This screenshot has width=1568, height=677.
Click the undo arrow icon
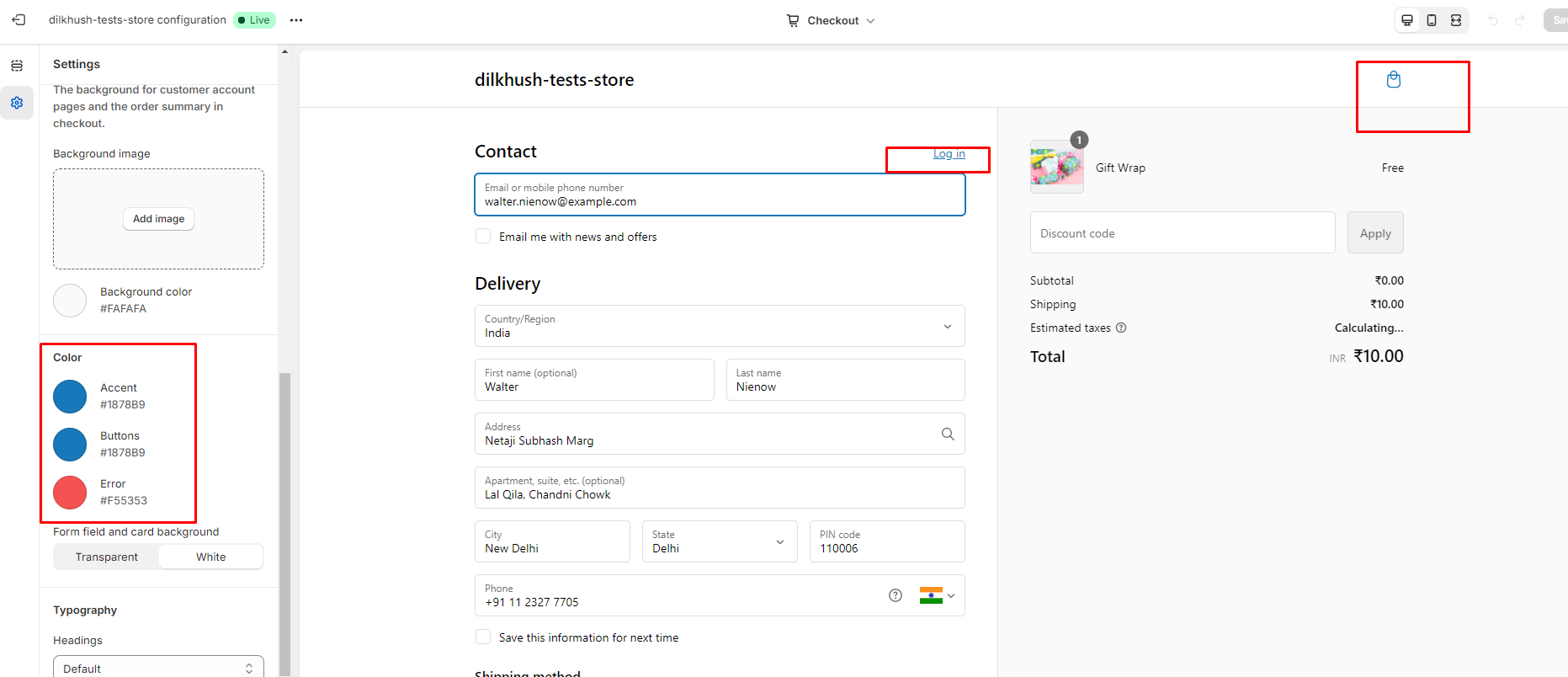[x=1493, y=20]
